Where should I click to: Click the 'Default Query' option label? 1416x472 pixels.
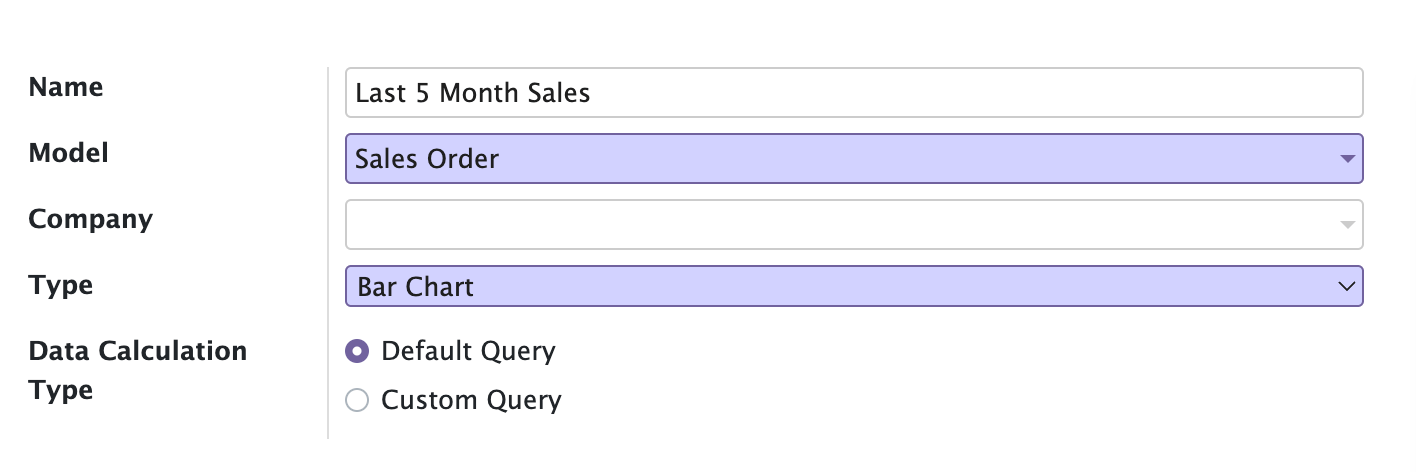(468, 351)
